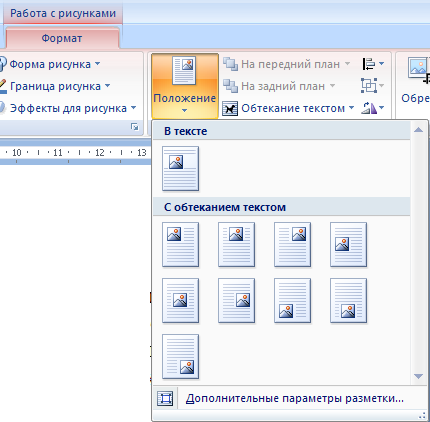Choose top-center position with text wrapping

(236, 245)
